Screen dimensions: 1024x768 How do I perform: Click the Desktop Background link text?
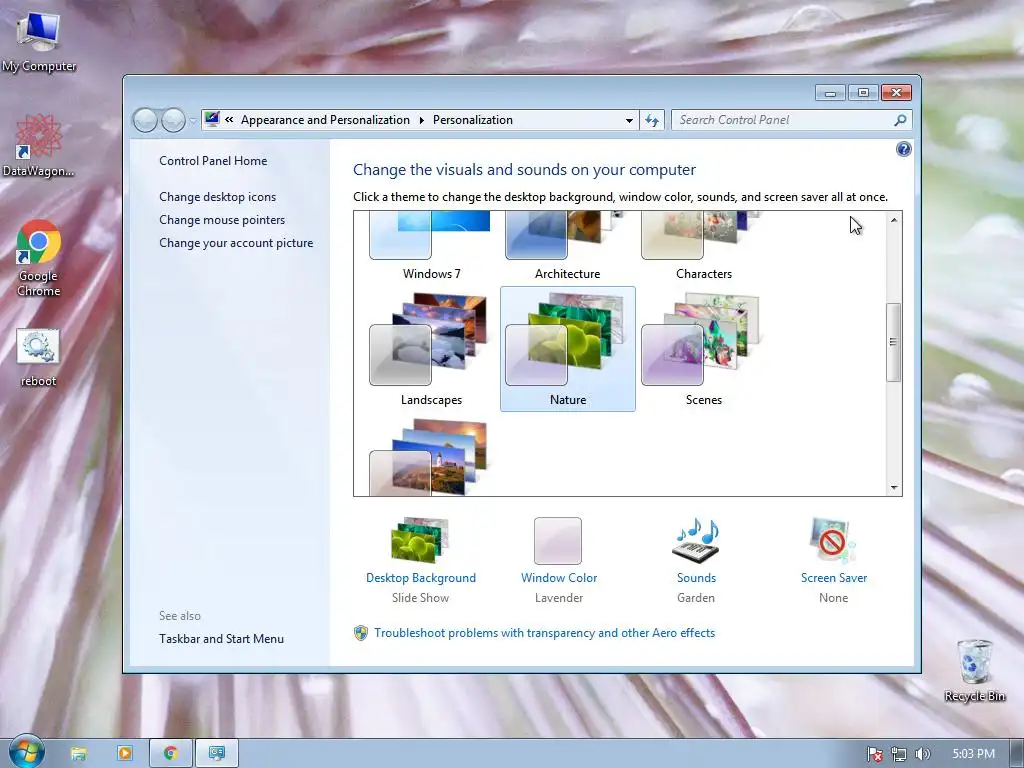click(421, 578)
